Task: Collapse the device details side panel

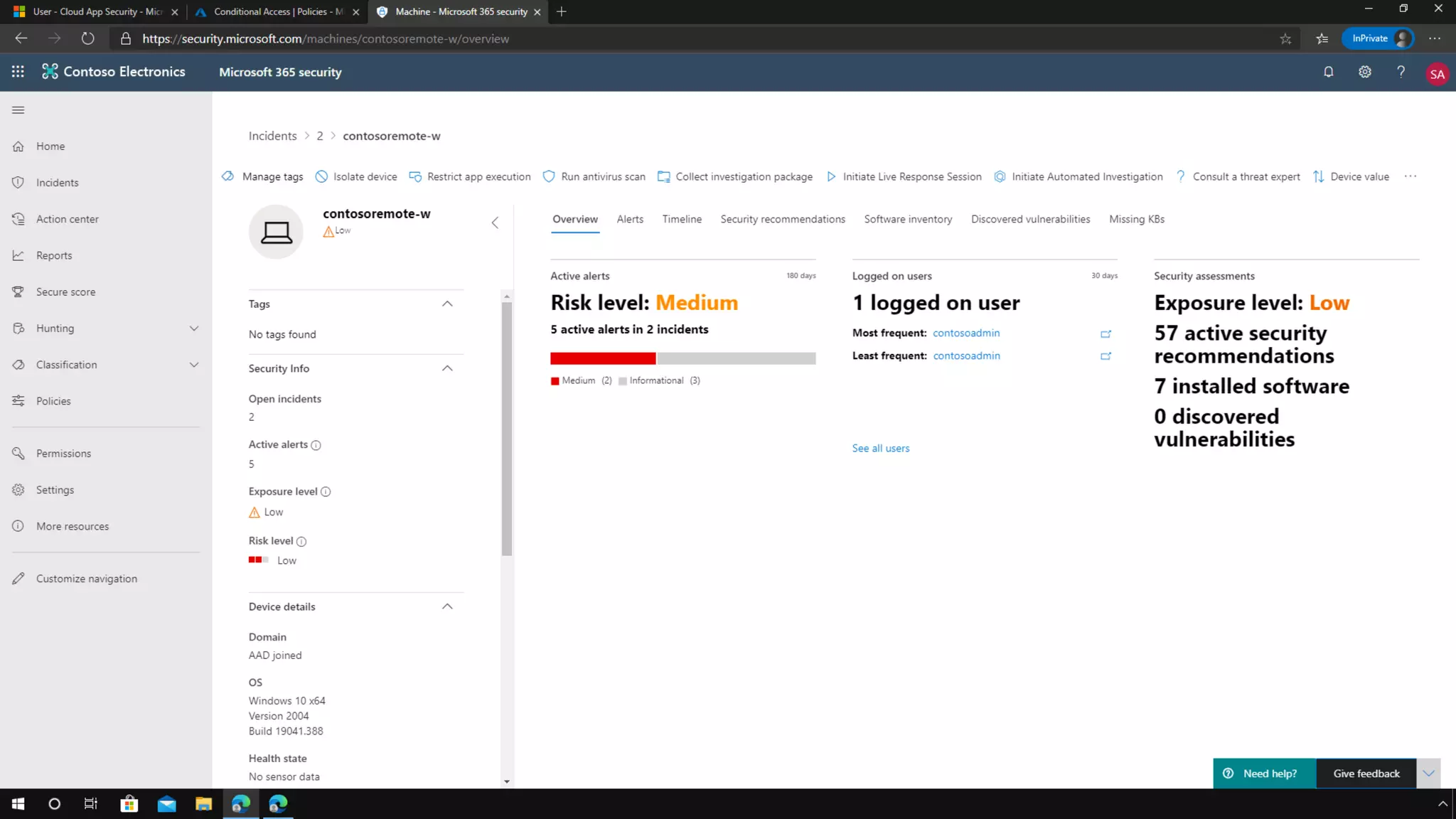Action: click(495, 223)
